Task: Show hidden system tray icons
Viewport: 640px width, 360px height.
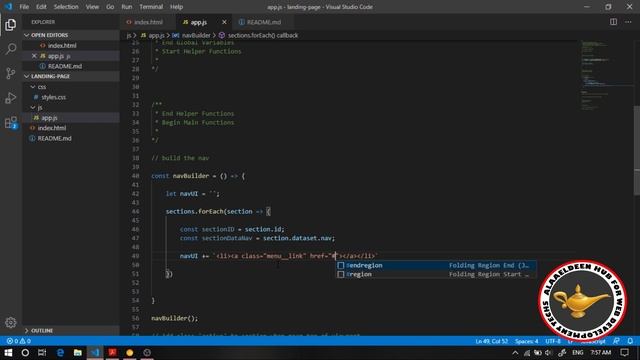Action: [x=515, y=353]
